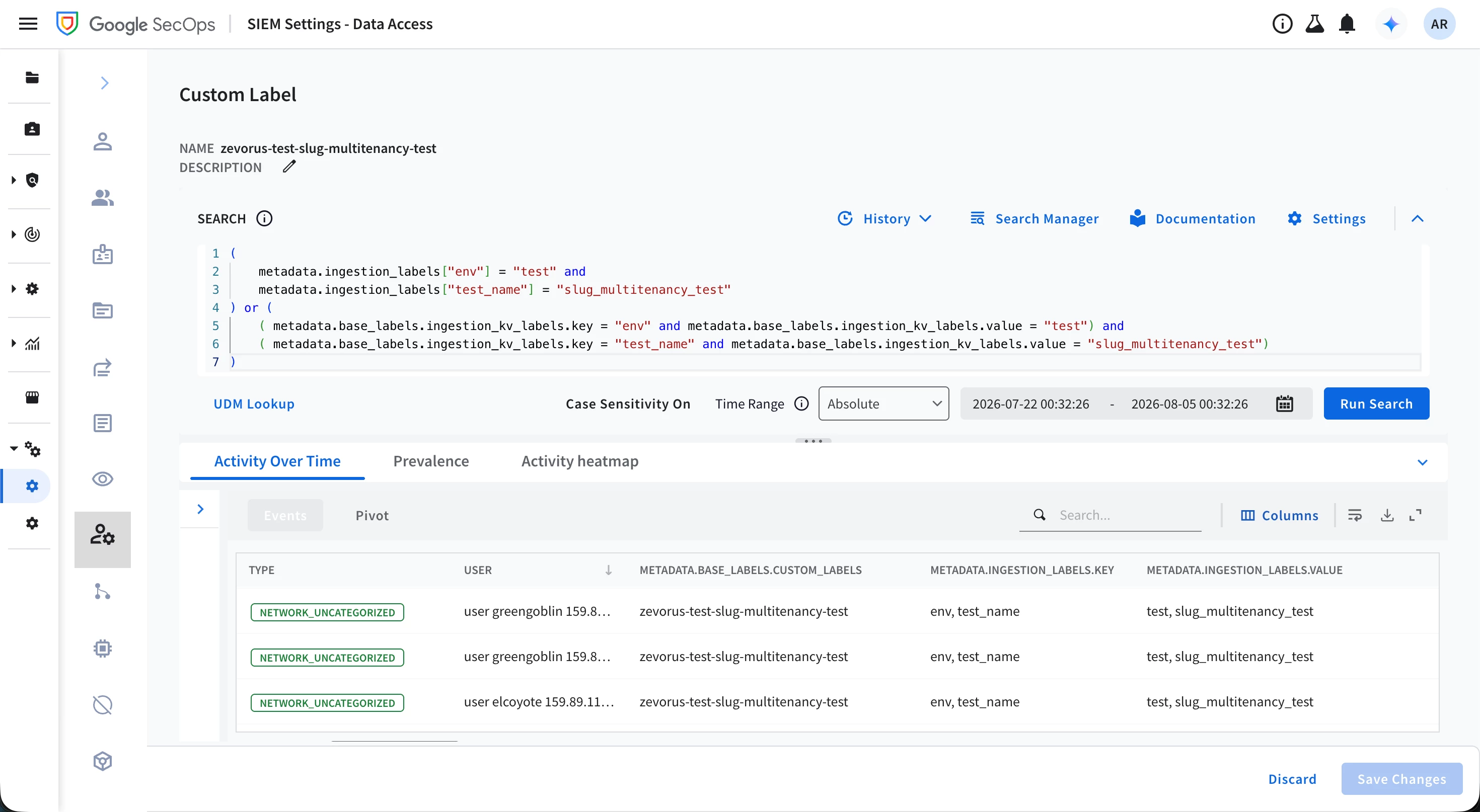Expand the left filter panel arrow
1480x812 pixels.
[200, 509]
